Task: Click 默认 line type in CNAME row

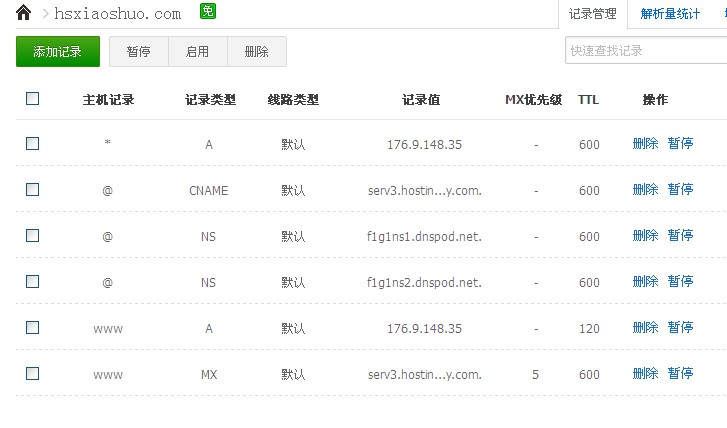Action: (293, 191)
